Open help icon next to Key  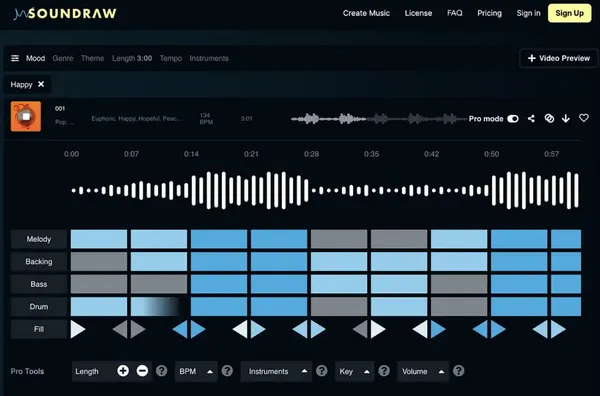[384, 371]
